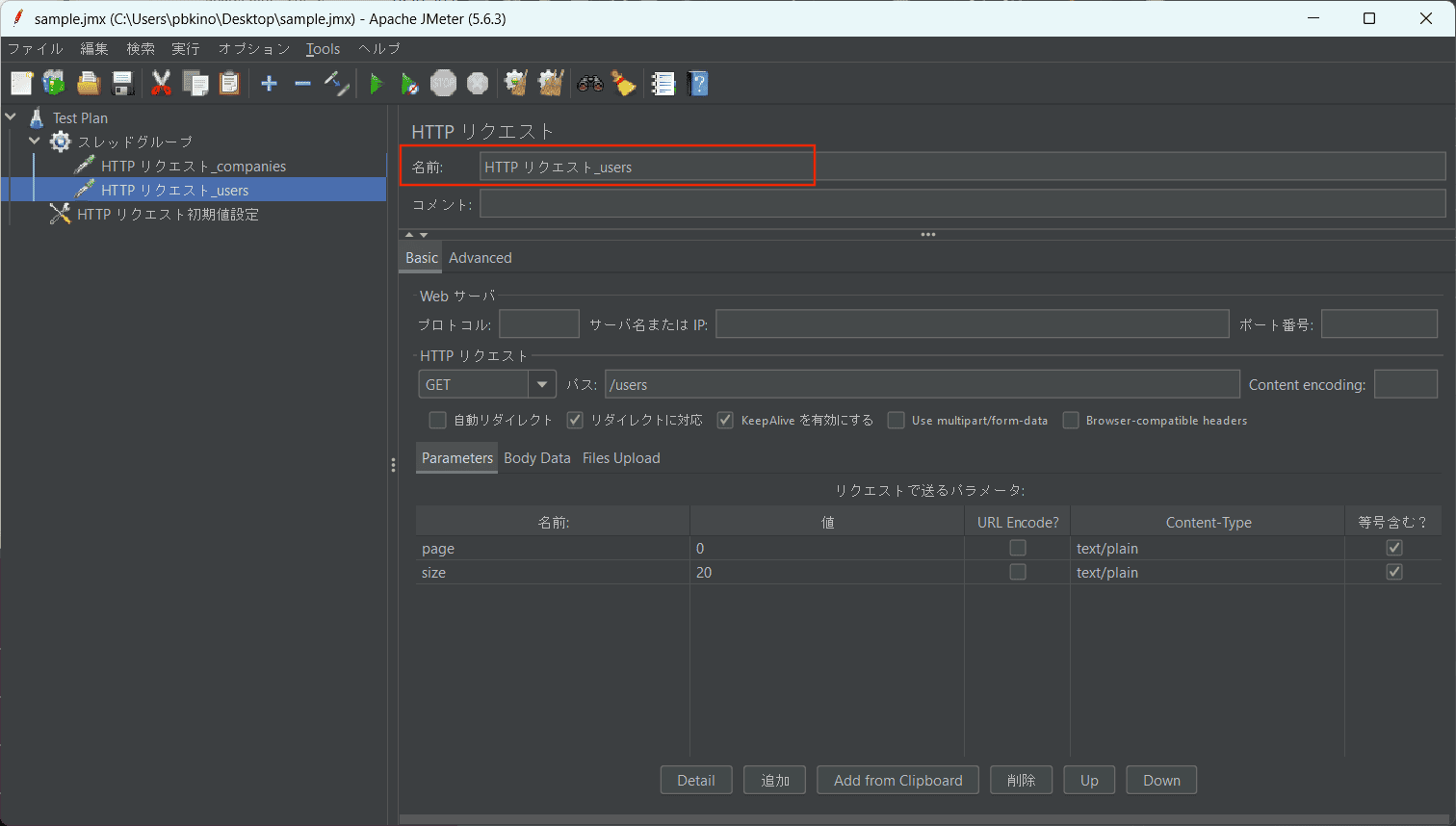
Task: Click the Stop test icon
Action: click(x=443, y=84)
